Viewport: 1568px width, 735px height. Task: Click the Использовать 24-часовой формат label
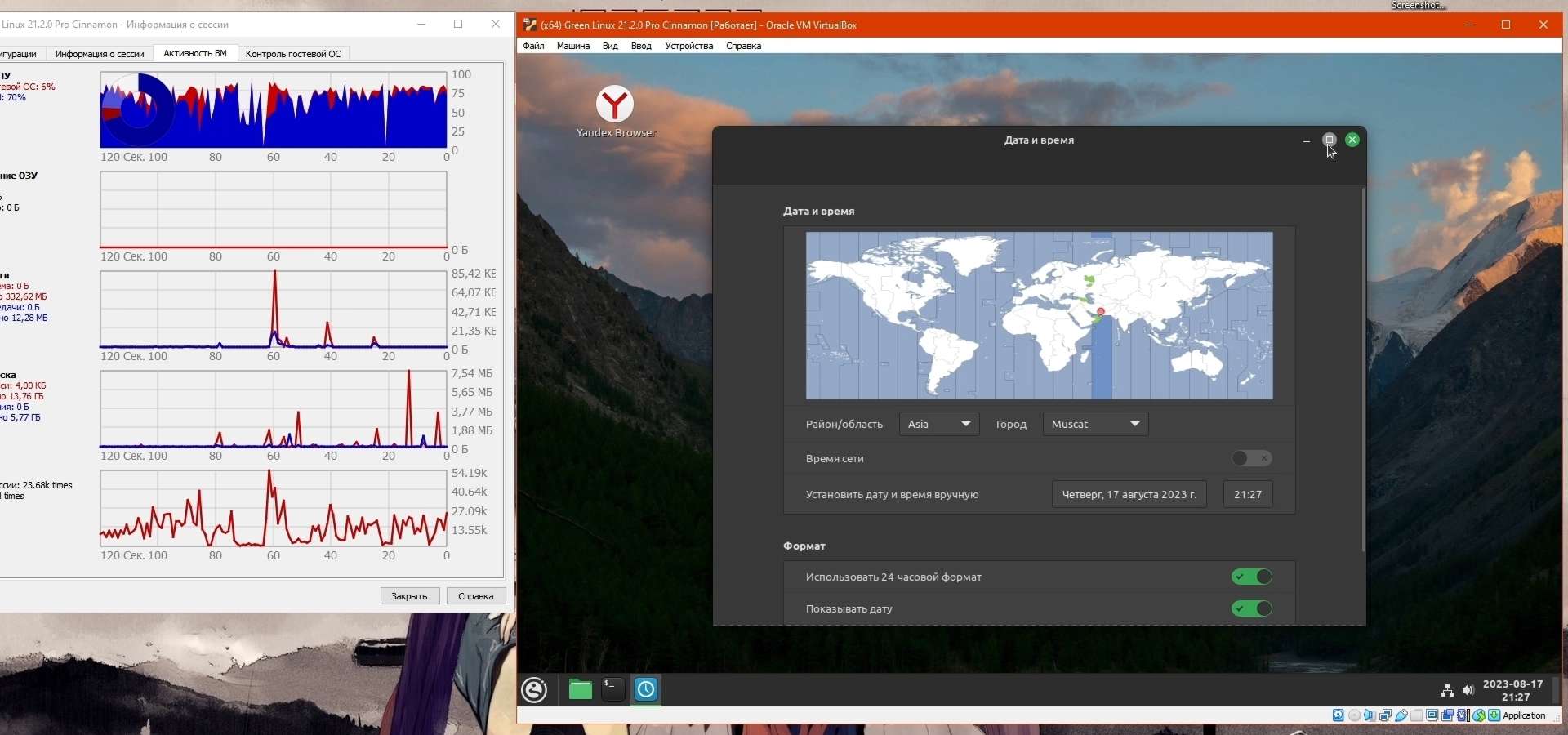click(893, 577)
